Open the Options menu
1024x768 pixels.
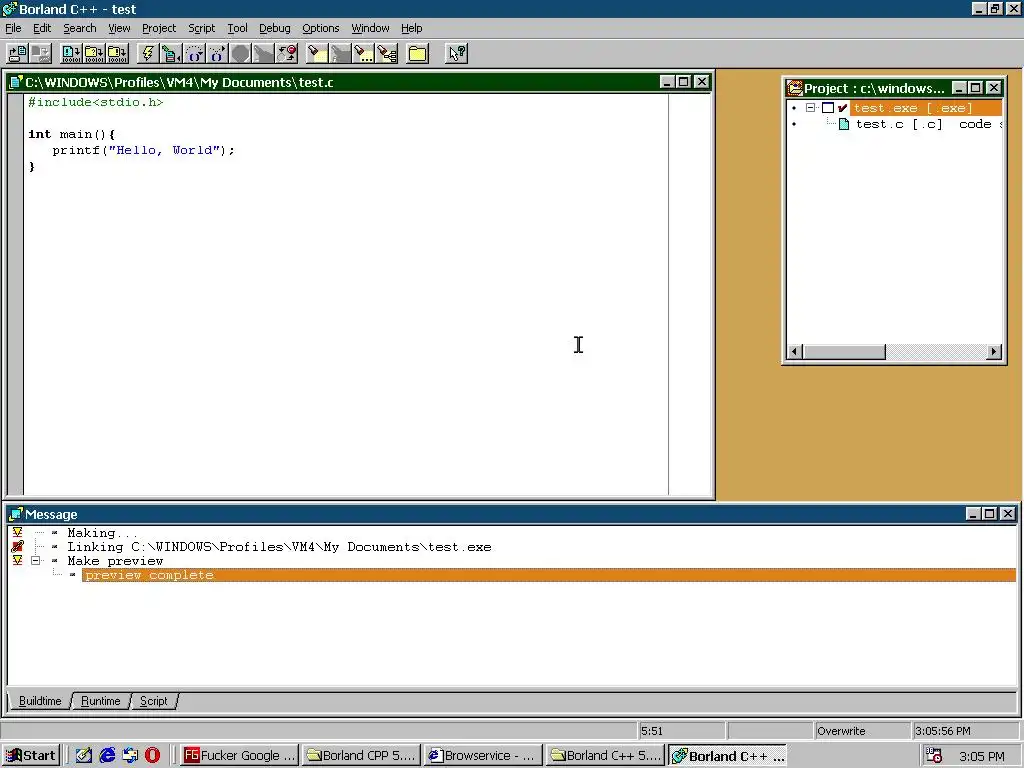point(320,28)
